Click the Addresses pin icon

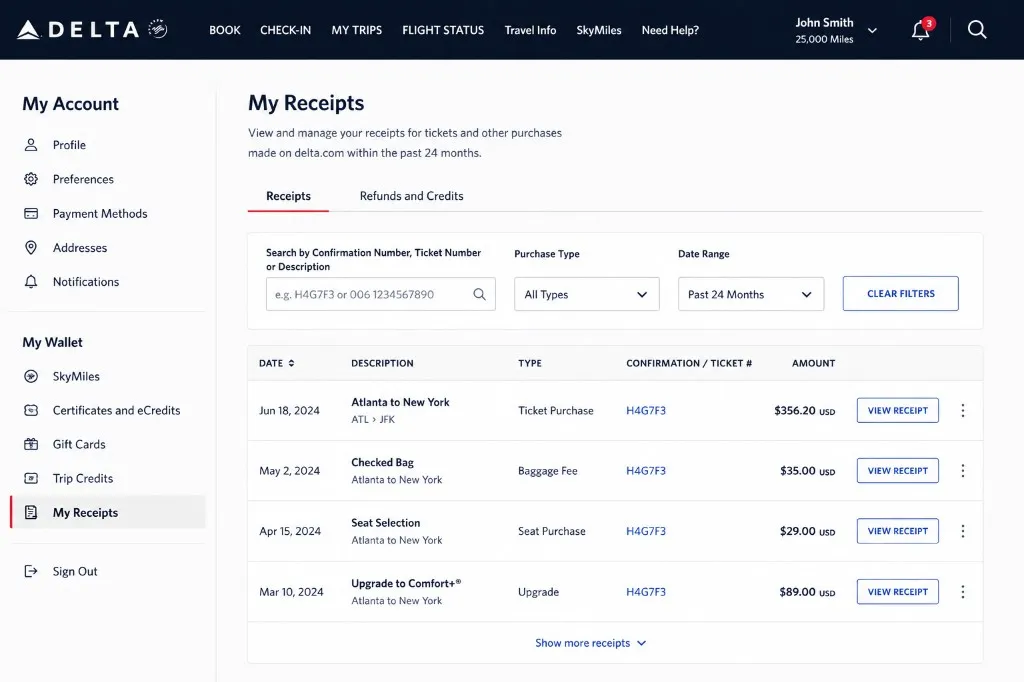tap(31, 248)
